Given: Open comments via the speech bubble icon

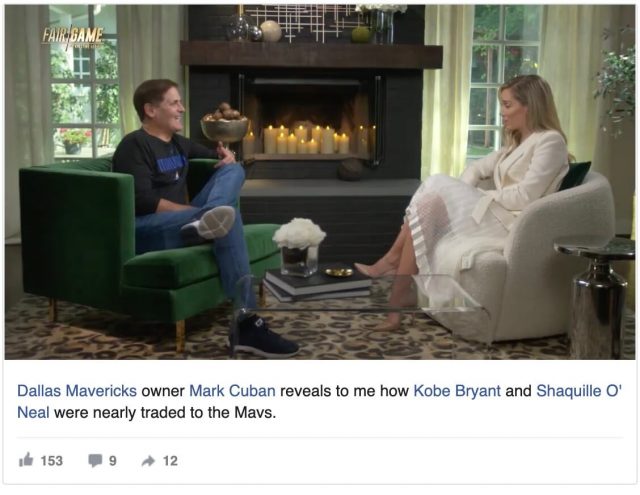Looking at the screenshot, I should click(x=95, y=460).
